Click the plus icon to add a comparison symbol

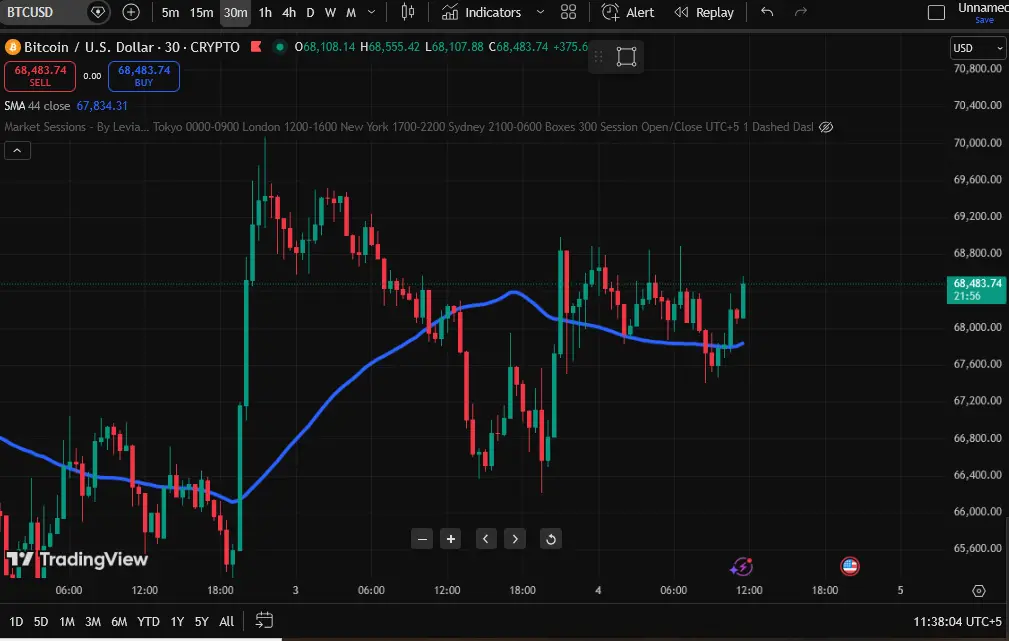pos(131,12)
